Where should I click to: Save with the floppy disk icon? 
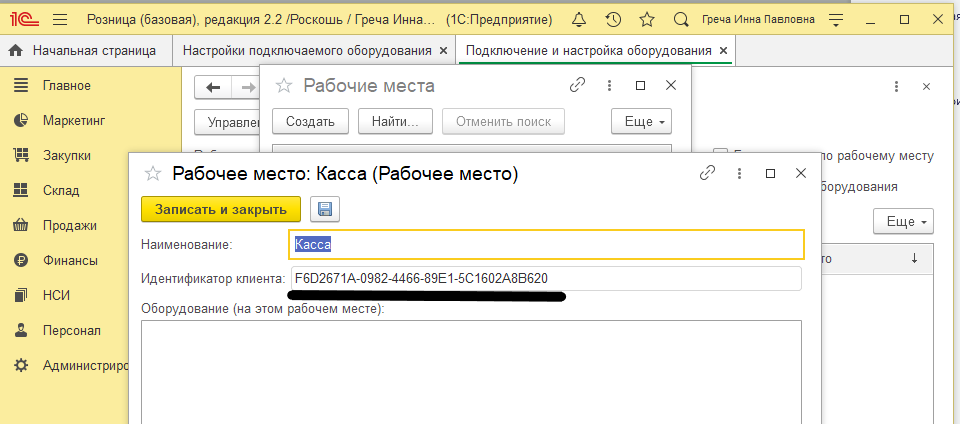(x=325, y=209)
